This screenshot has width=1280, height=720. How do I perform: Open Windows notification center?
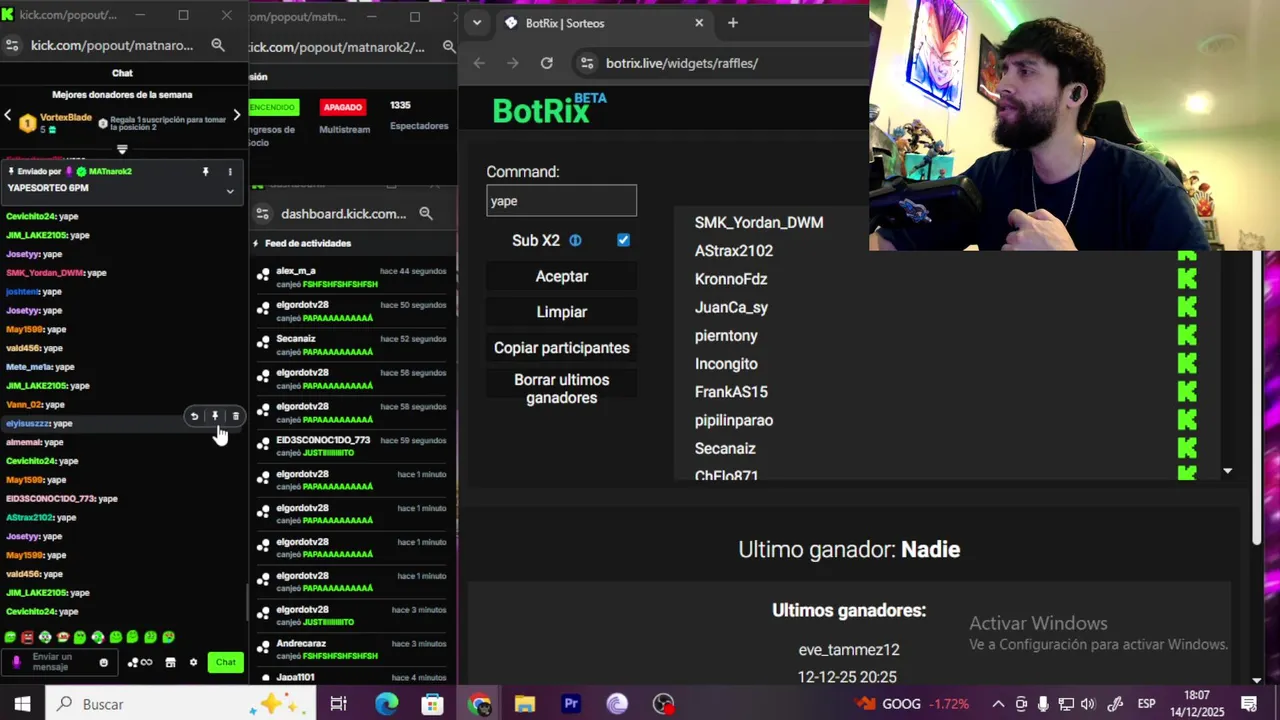click(x=1250, y=704)
